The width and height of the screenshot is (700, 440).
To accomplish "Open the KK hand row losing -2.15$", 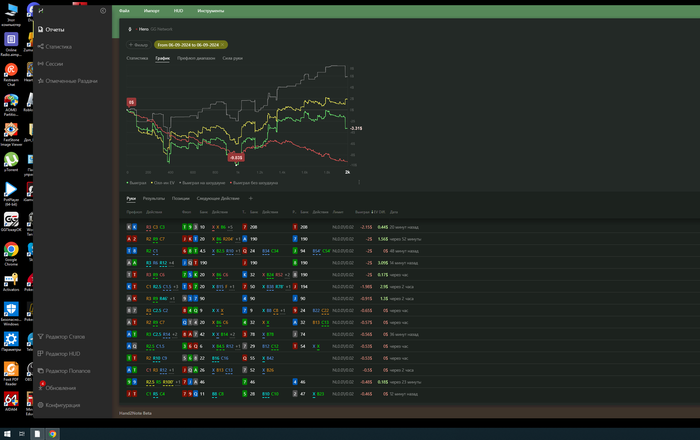I will tap(409, 227).
